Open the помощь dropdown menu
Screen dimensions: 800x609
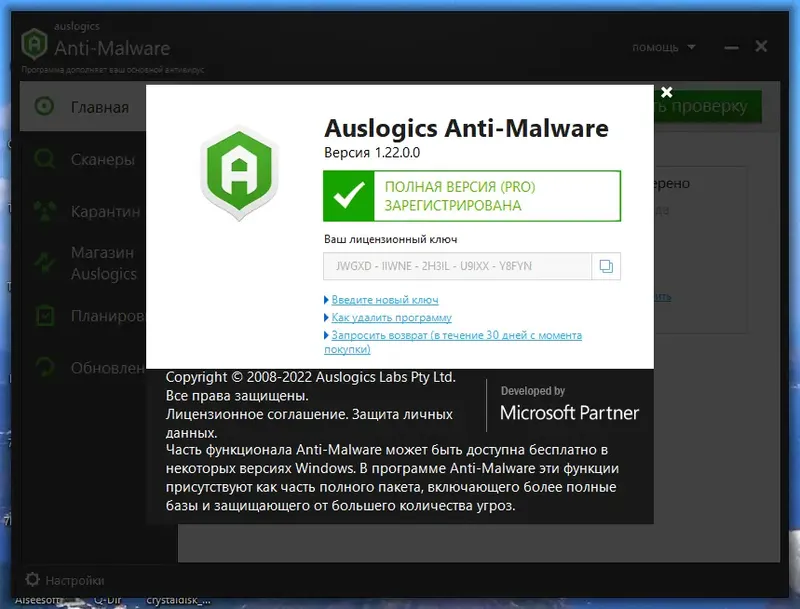tap(655, 48)
